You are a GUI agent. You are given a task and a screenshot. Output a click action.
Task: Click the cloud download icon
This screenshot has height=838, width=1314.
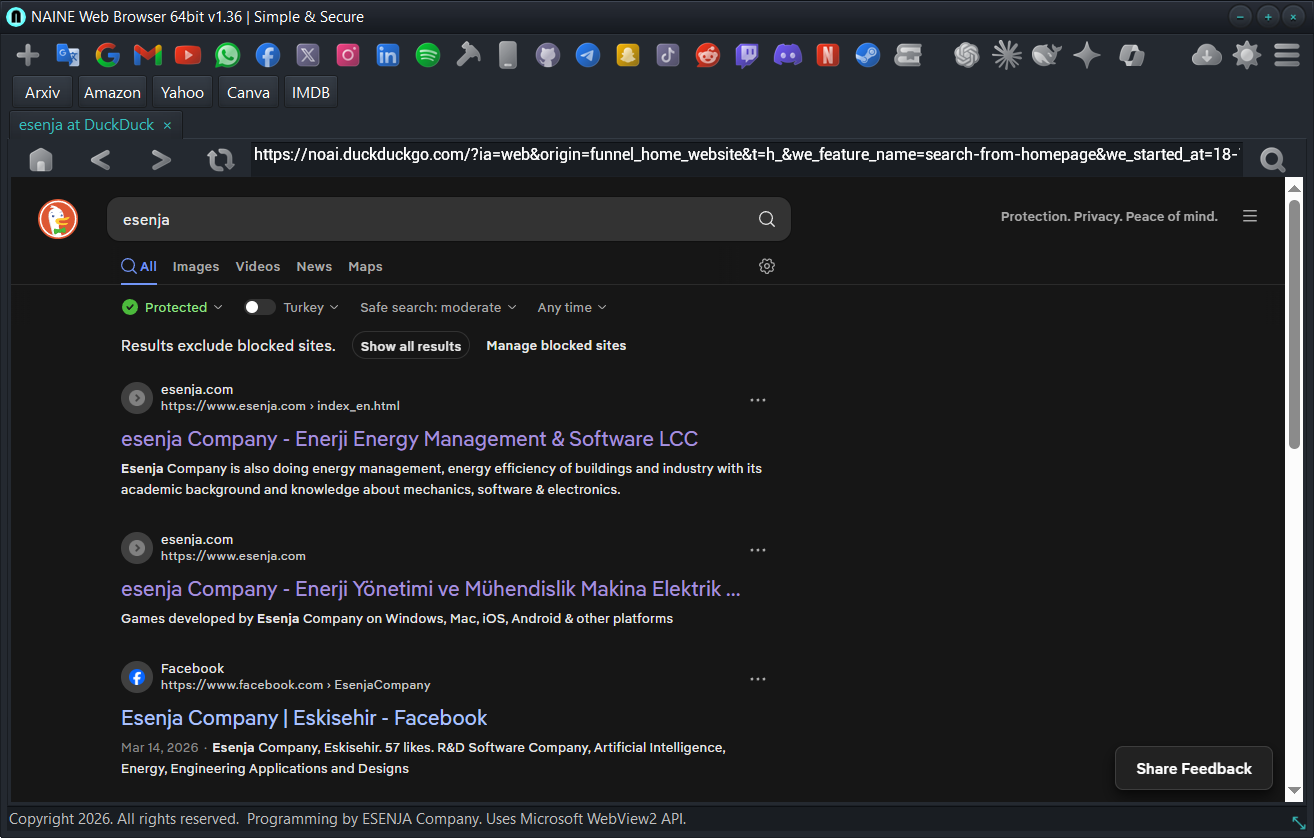click(1207, 55)
